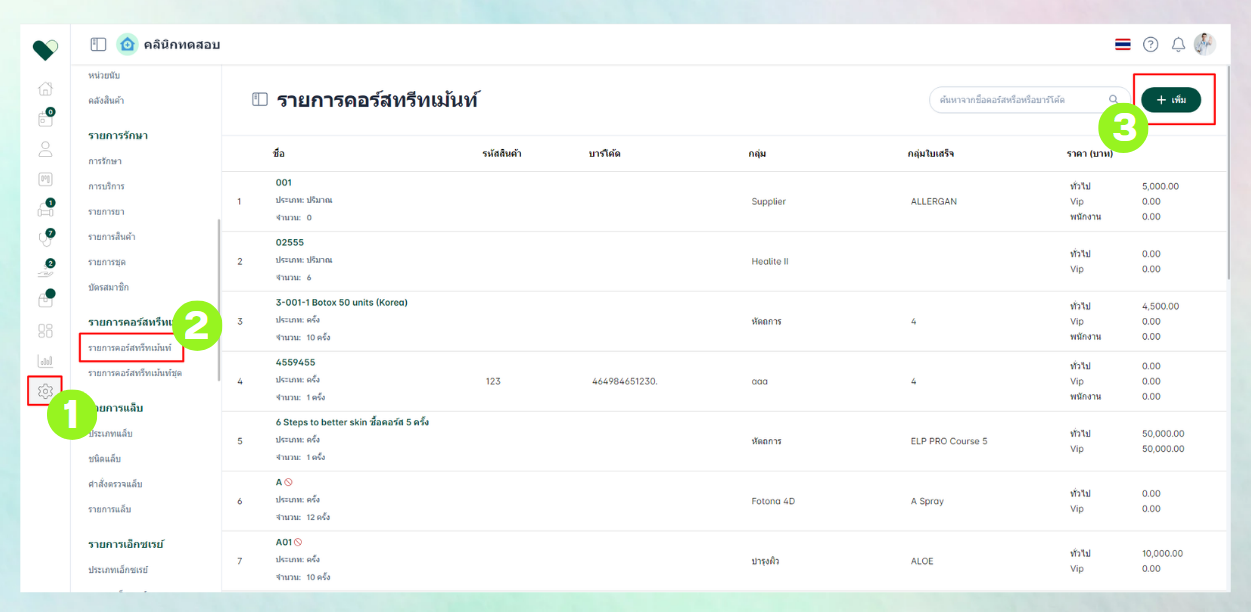
Task: Click the help question mark icon
Action: [1151, 45]
